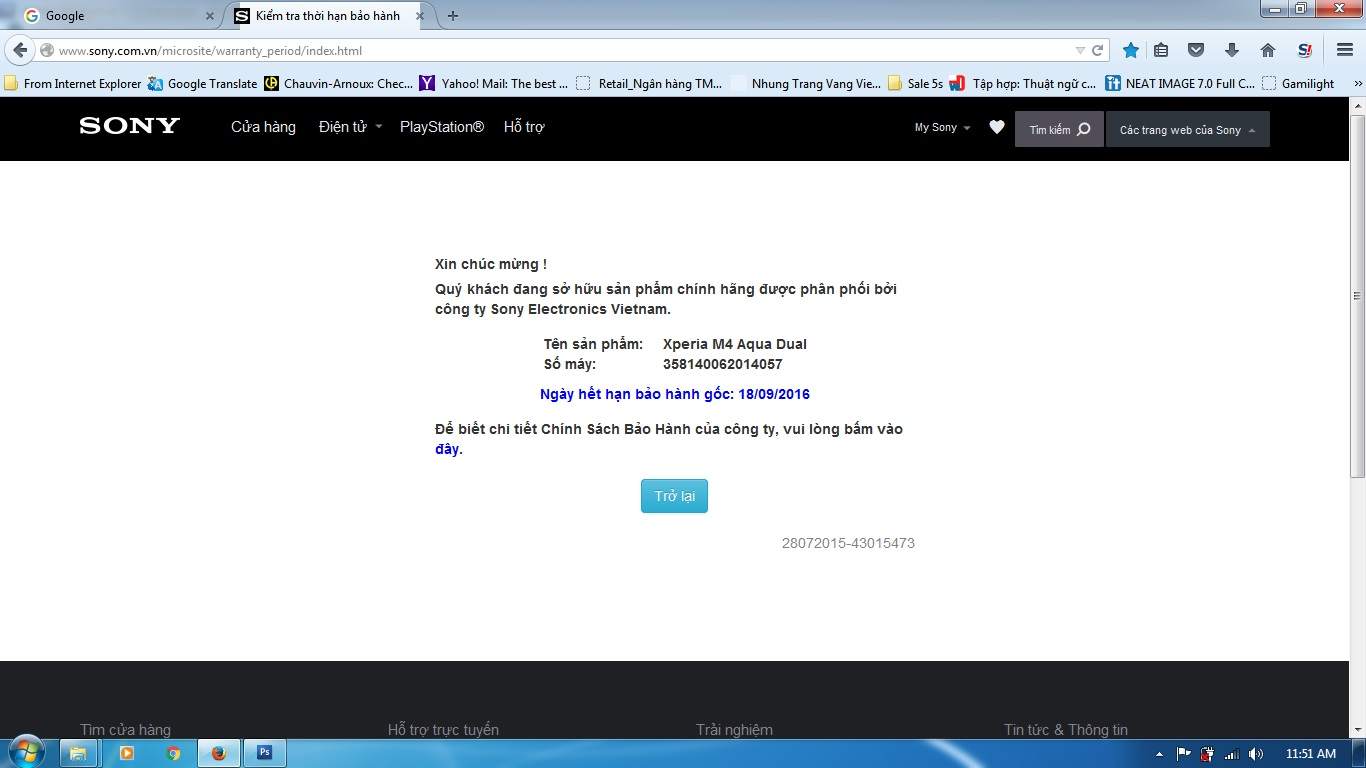Image resolution: width=1366 pixels, height=768 pixels.
Task: Click the Firefox taskbar icon
Action: point(219,753)
